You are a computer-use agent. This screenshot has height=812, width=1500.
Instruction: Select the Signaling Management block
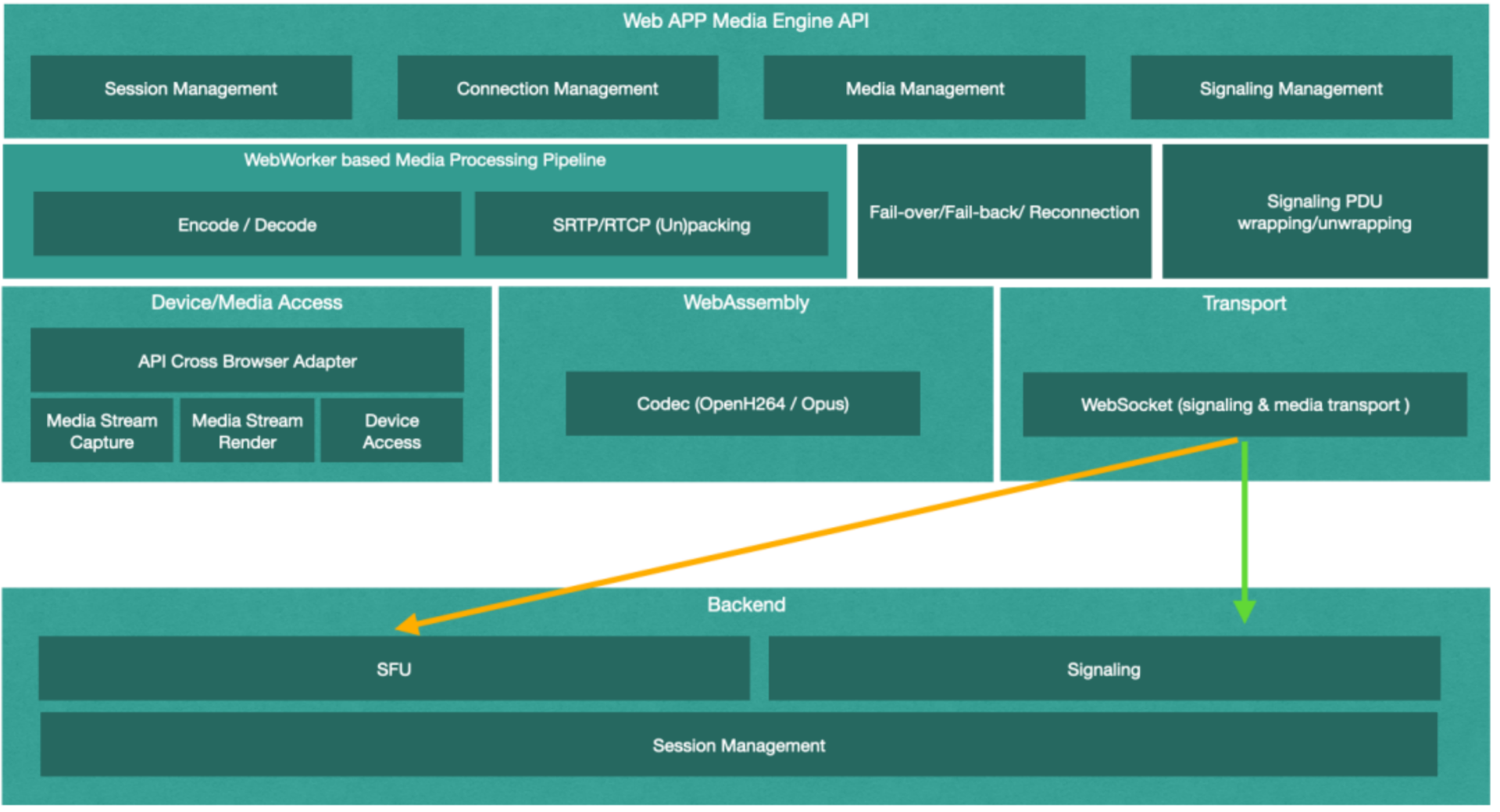[x=1291, y=87]
